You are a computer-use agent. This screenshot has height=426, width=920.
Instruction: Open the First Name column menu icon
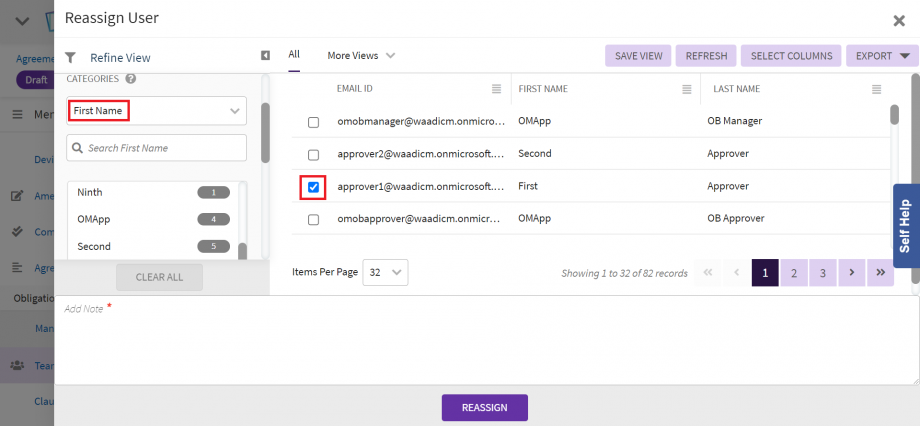tap(686, 89)
